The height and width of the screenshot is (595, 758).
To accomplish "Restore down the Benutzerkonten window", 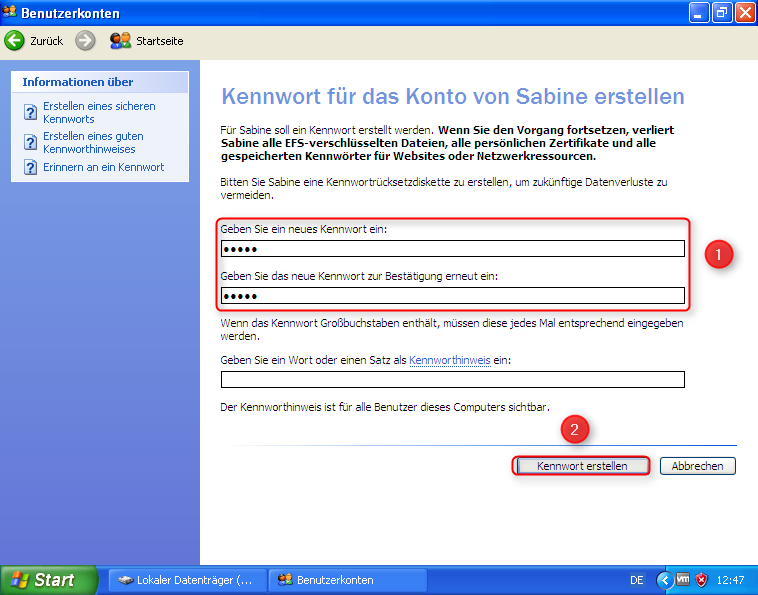I will click(721, 13).
